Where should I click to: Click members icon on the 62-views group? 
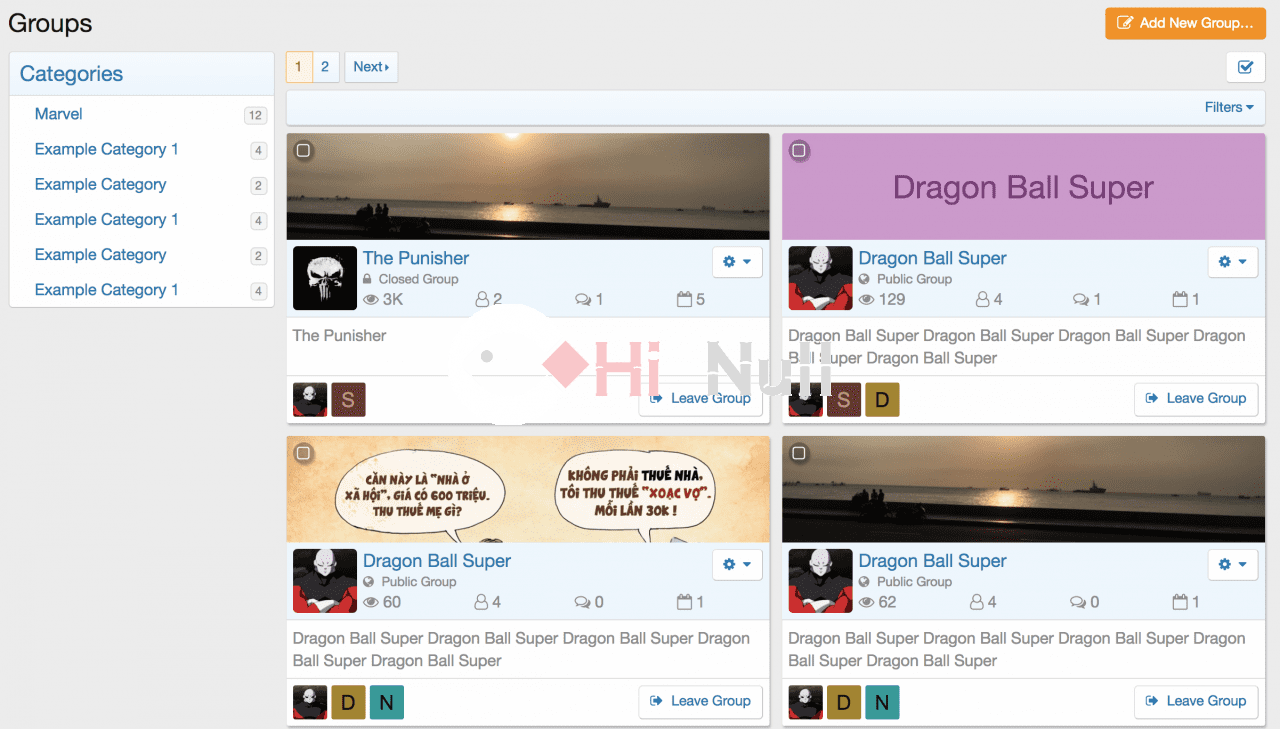coord(978,602)
